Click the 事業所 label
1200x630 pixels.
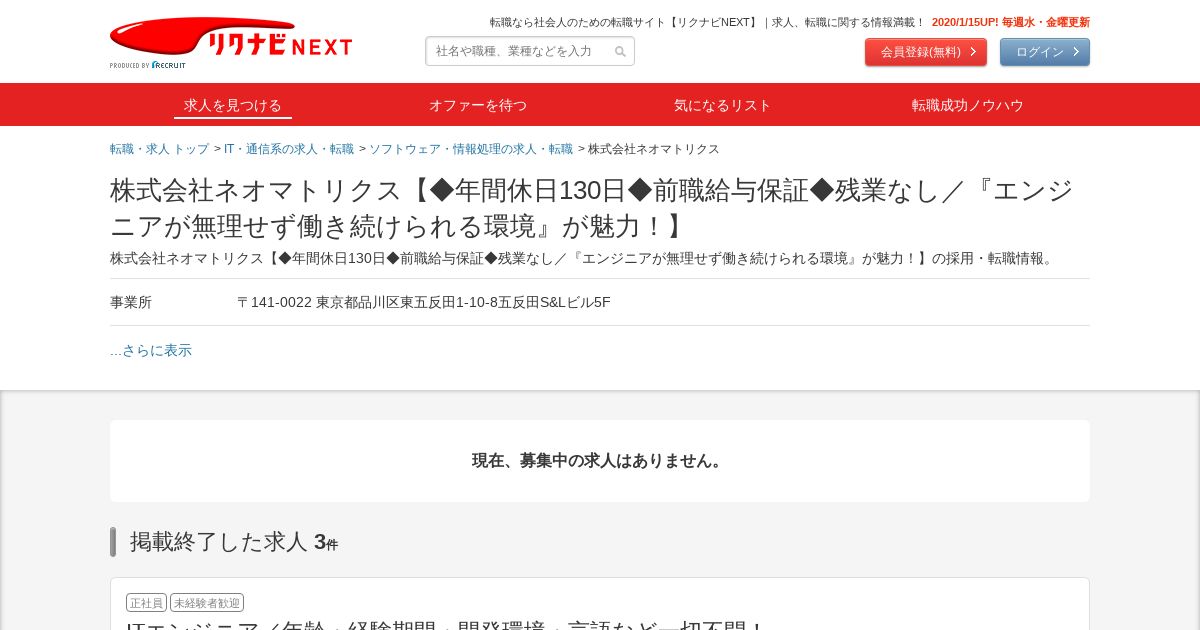pos(131,302)
